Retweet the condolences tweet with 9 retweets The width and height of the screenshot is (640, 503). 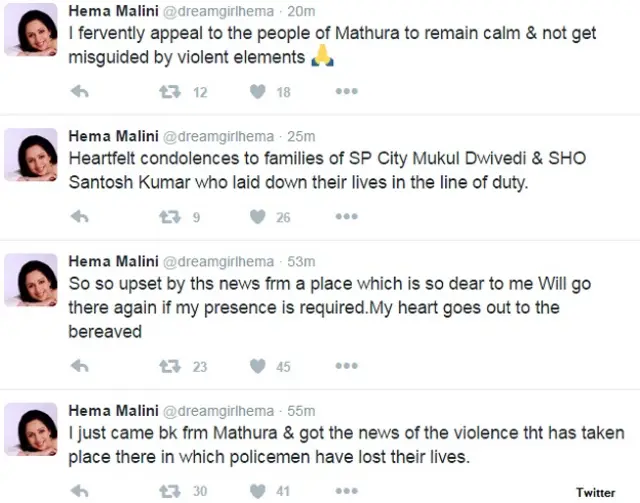point(169,217)
